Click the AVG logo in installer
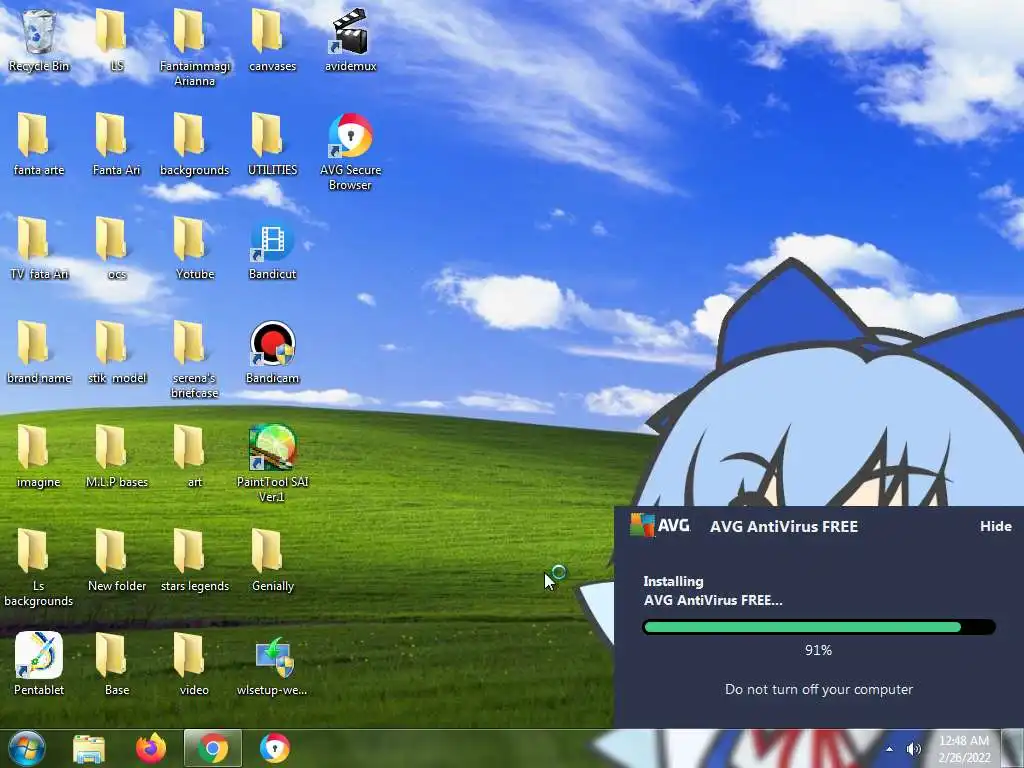This screenshot has height=768, width=1024. point(660,525)
